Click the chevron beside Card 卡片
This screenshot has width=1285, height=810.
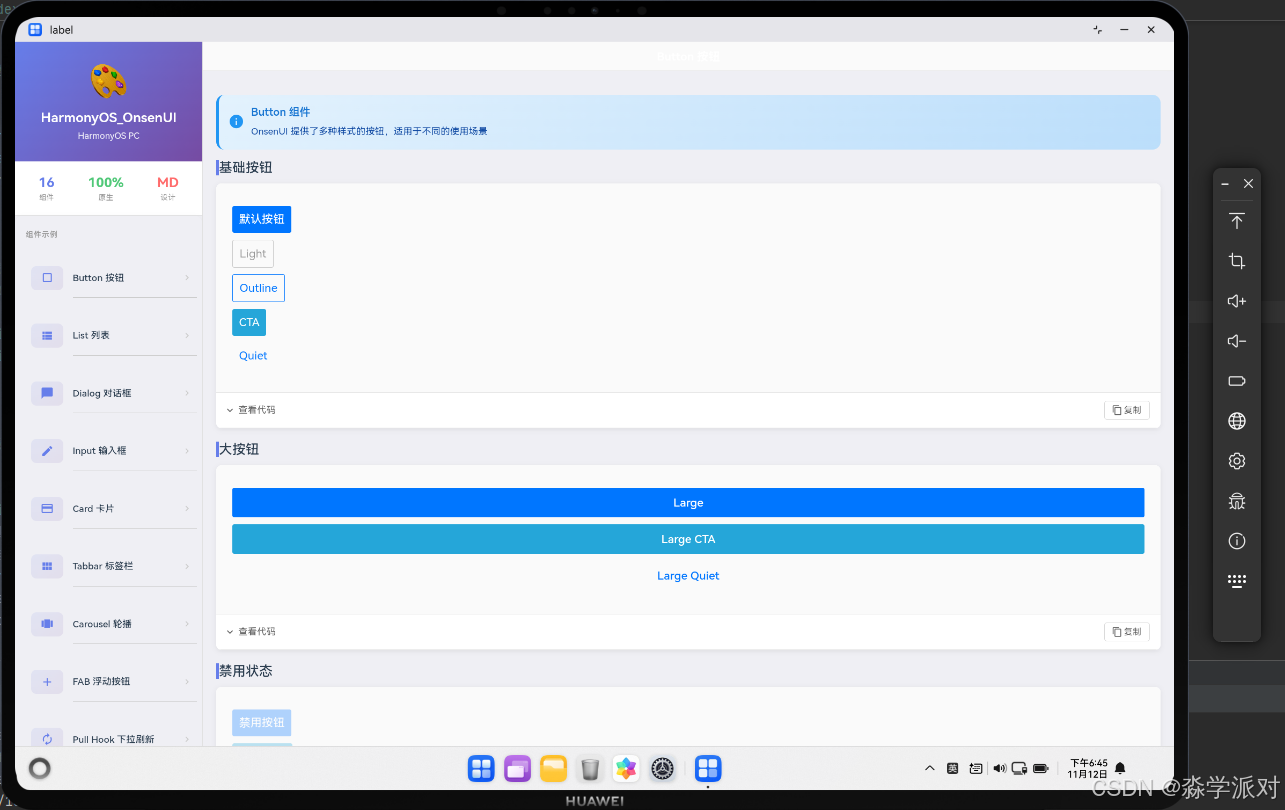click(187, 508)
